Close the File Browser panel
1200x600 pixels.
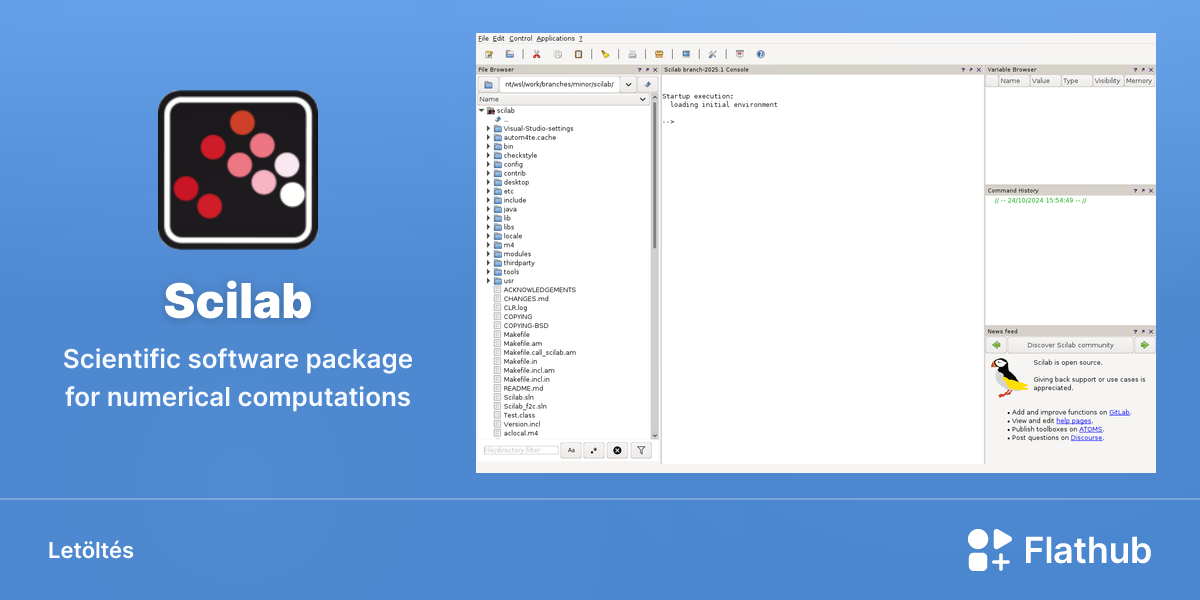pos(656,70)
